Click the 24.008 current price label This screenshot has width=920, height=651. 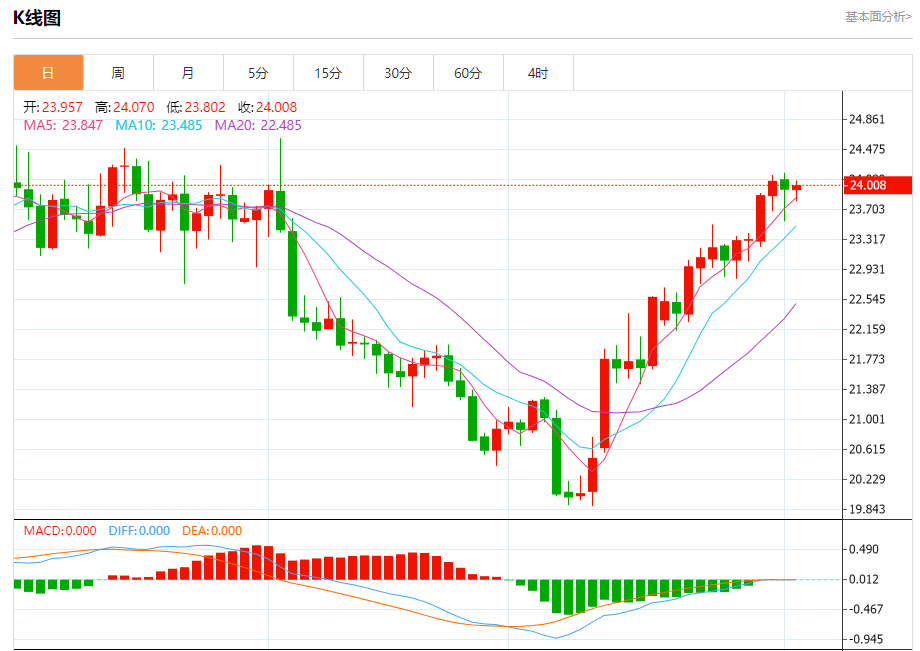(x=878, y=185)
